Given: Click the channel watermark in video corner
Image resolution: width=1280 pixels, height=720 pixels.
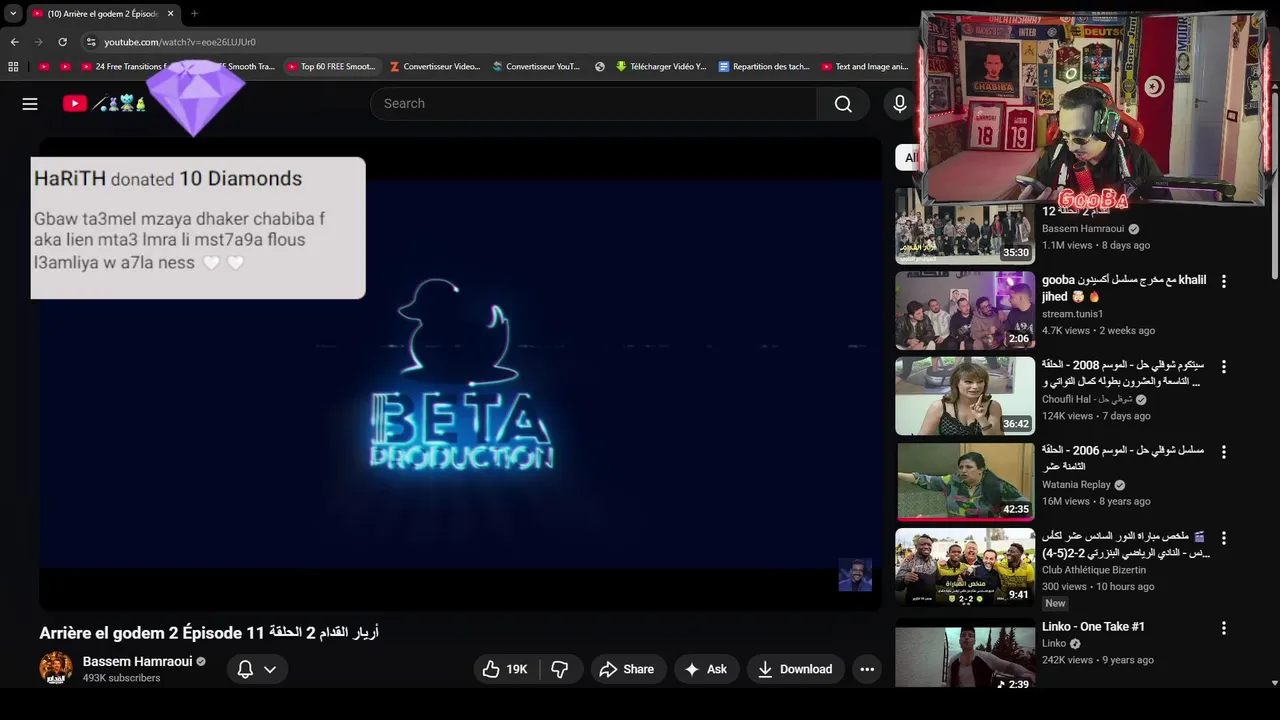Looking at the screenshot, I should pos(855,575).
